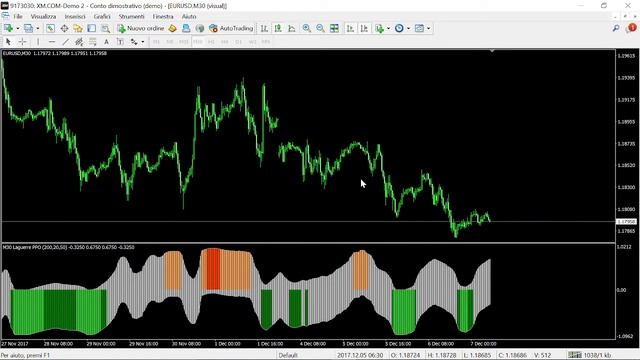Select the crosshair tool

[22, 42]
